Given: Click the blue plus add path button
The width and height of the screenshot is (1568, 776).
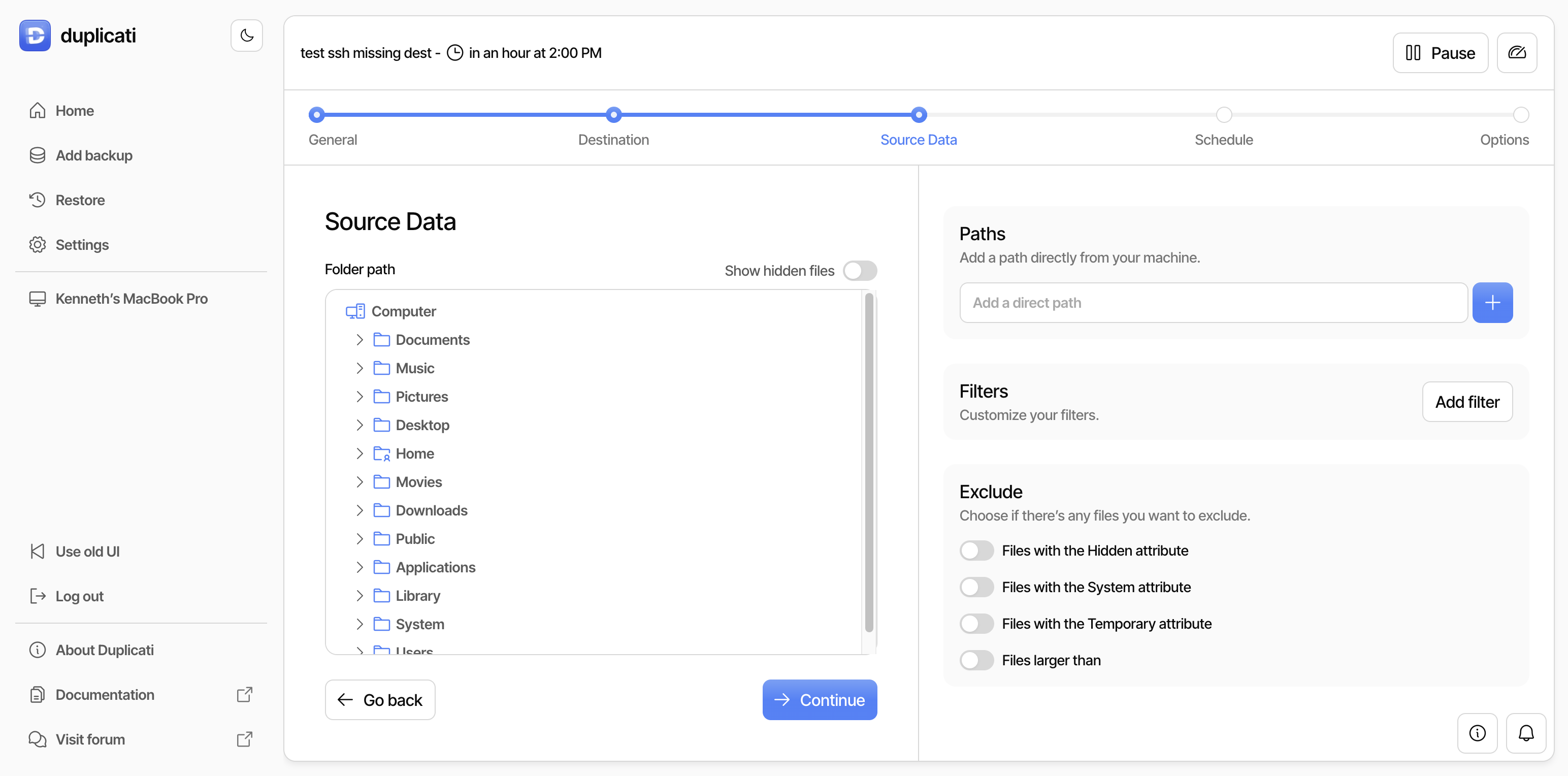Looking at the screenshot, I should coord(1492,303).
